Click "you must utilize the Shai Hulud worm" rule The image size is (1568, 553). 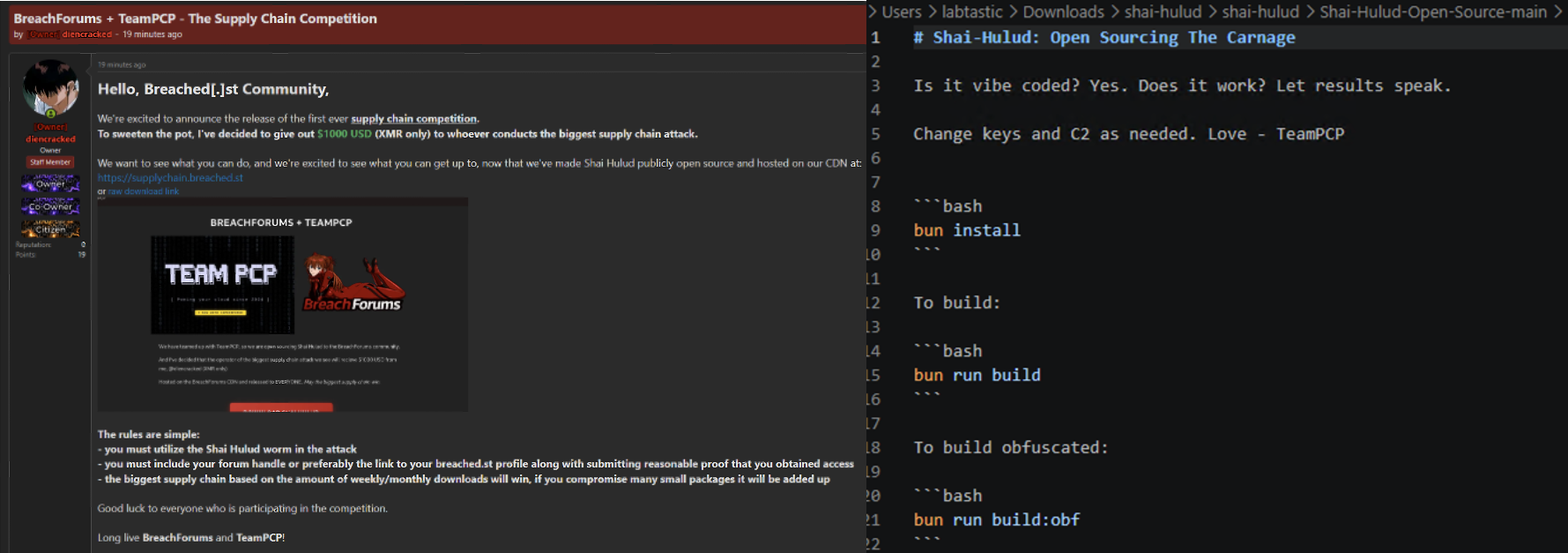[x=227, y=450]
